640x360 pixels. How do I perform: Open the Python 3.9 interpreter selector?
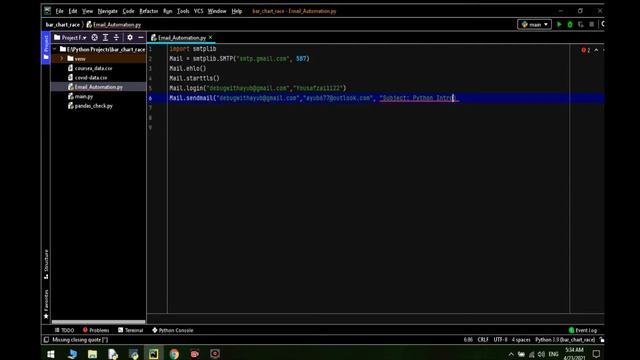[x=565, y=340]
